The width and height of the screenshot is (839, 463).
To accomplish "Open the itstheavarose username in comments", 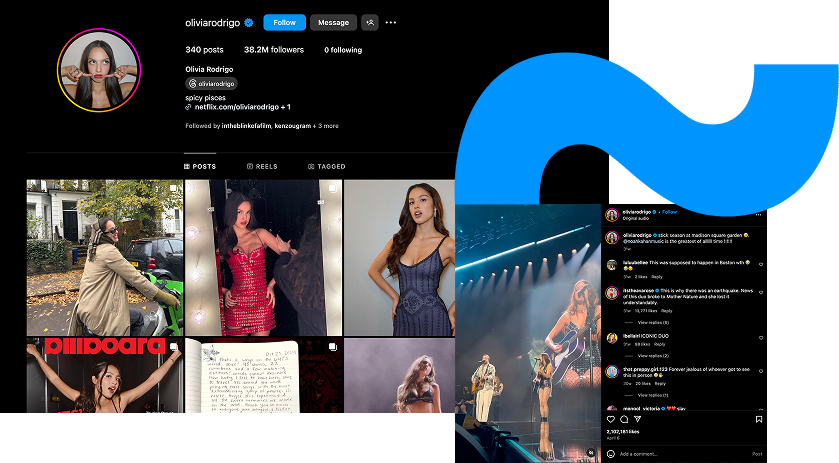I will pos(638,291).
